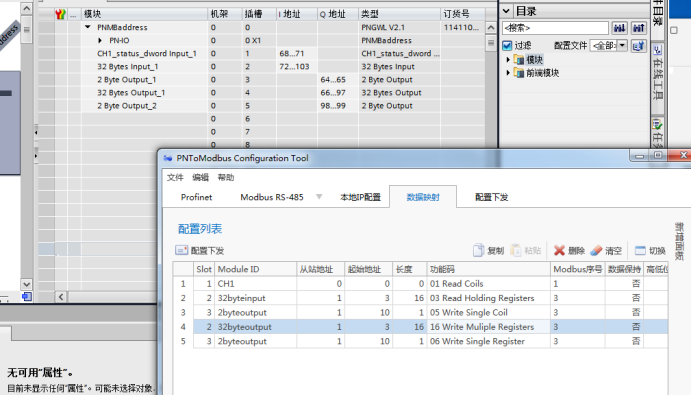The width and height of the screenshot is (692, 395).
Task: Click 05 Write Single Coil cell
Action: coord(488,312)
